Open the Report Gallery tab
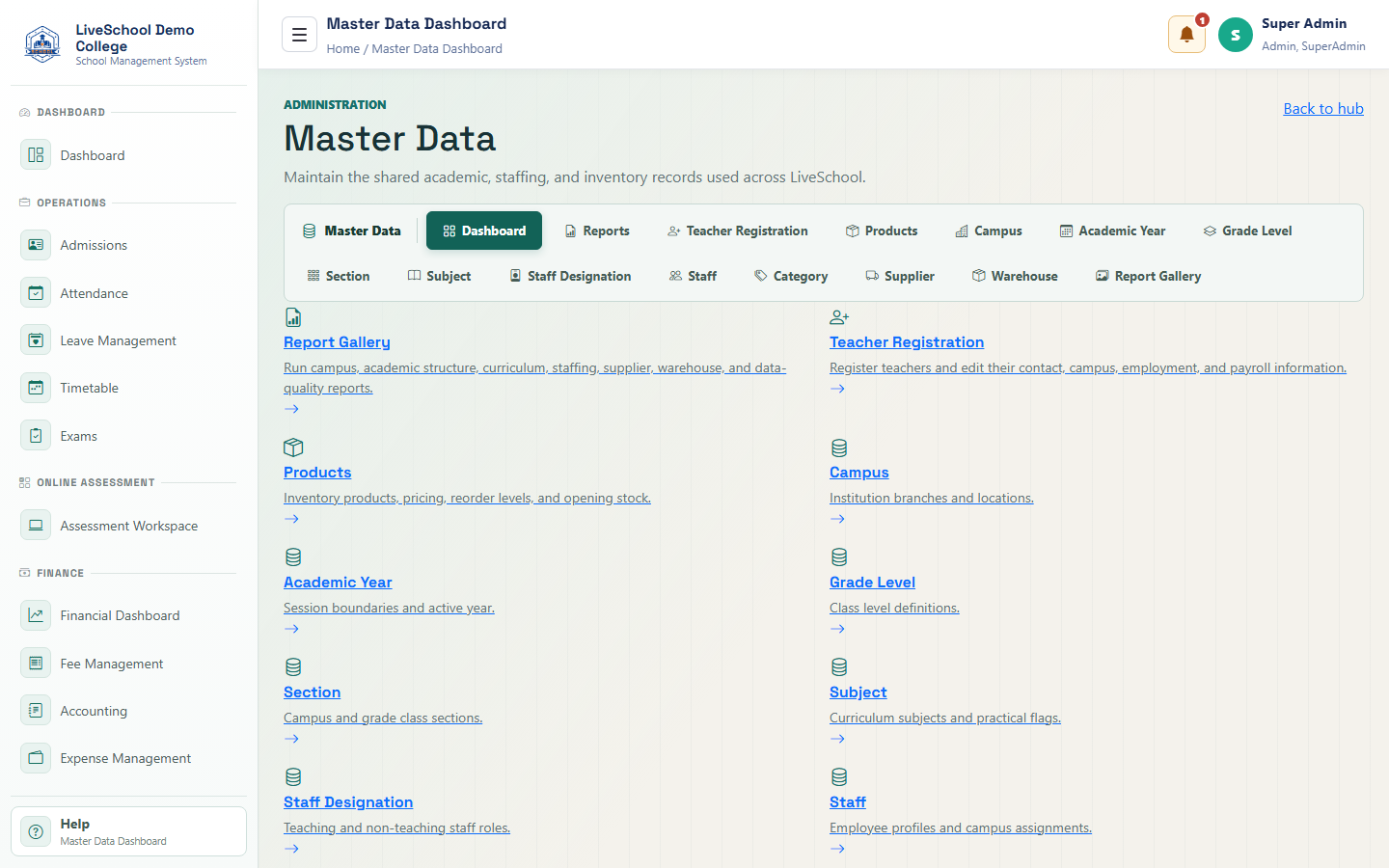This screenshot has height=868, width=1389. [x=1148, y=276]
